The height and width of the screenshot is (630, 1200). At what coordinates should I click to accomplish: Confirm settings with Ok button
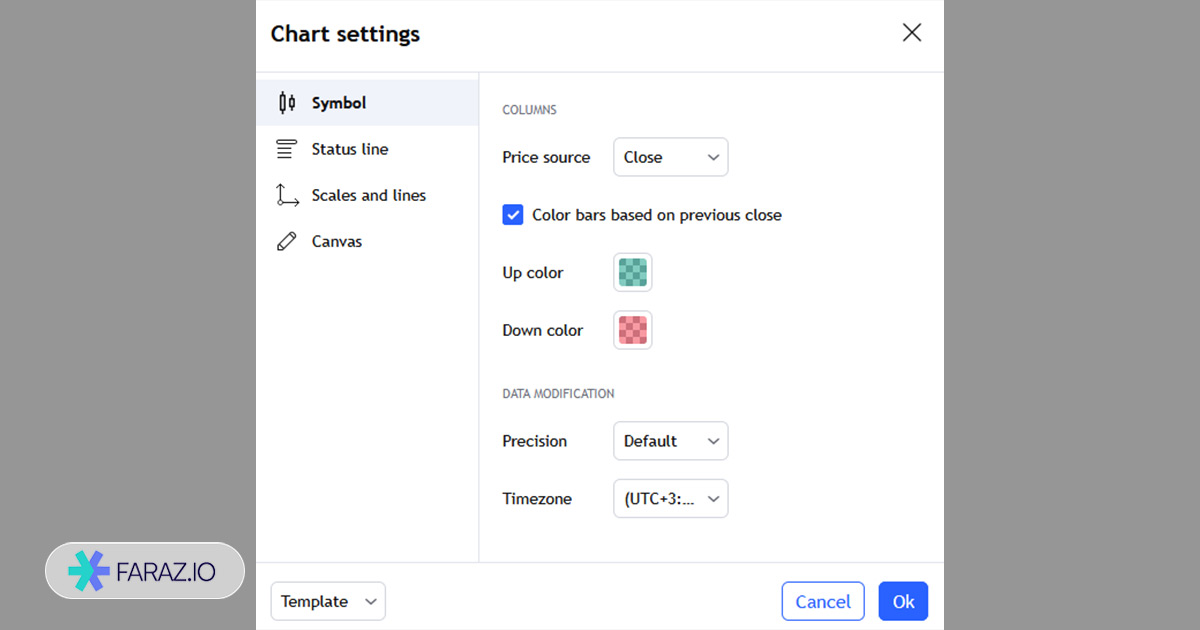(x=903, y=601)
